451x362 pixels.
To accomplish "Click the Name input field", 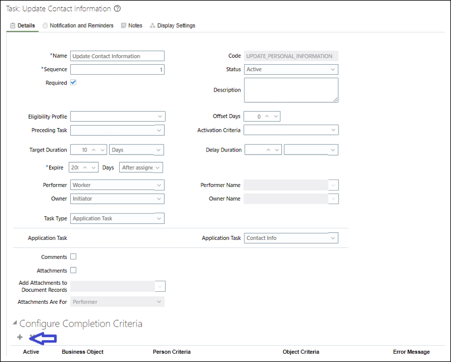I will click(x=117, y=56).
